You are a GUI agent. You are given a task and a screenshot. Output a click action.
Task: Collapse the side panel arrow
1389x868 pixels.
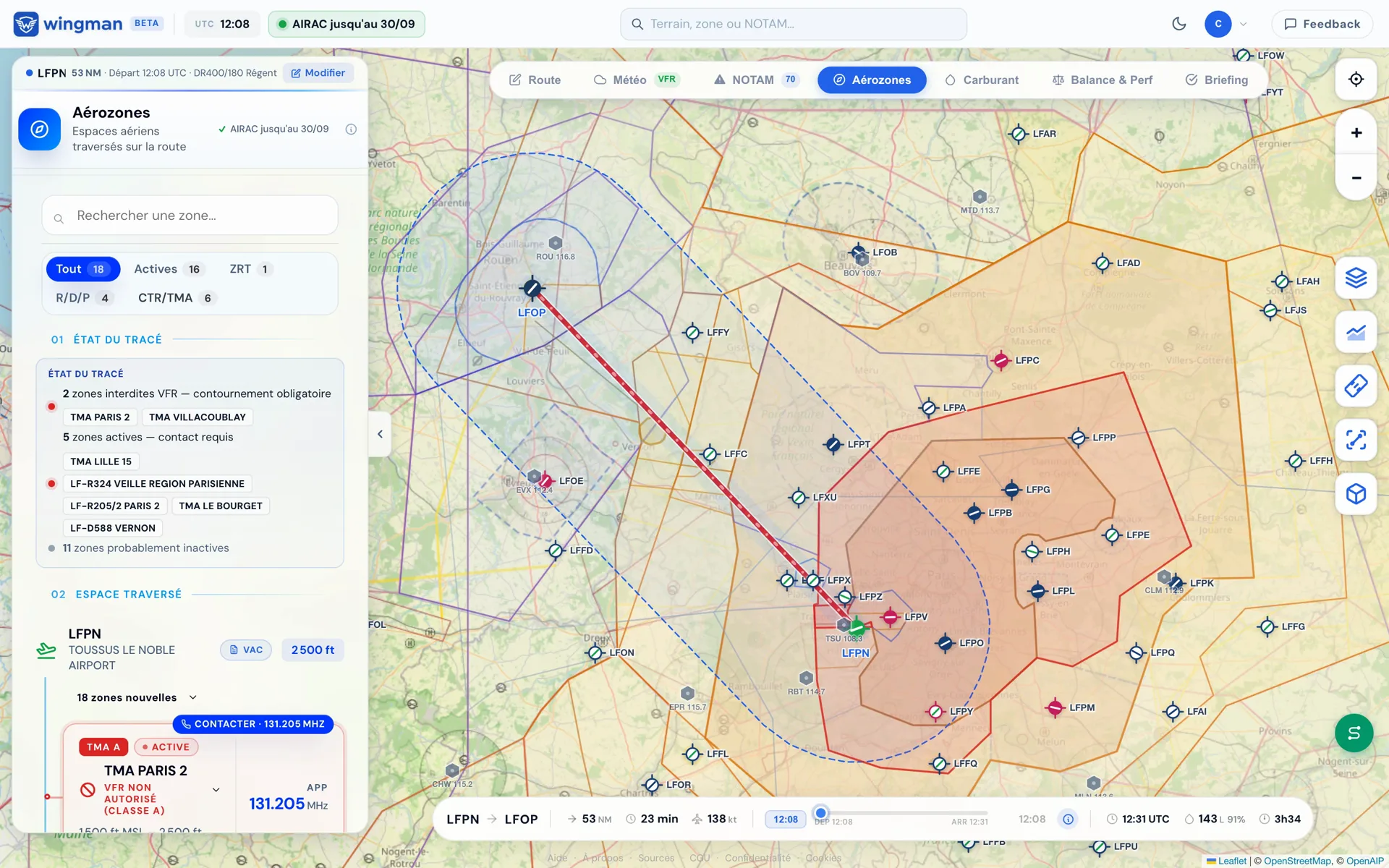point(380,434)
